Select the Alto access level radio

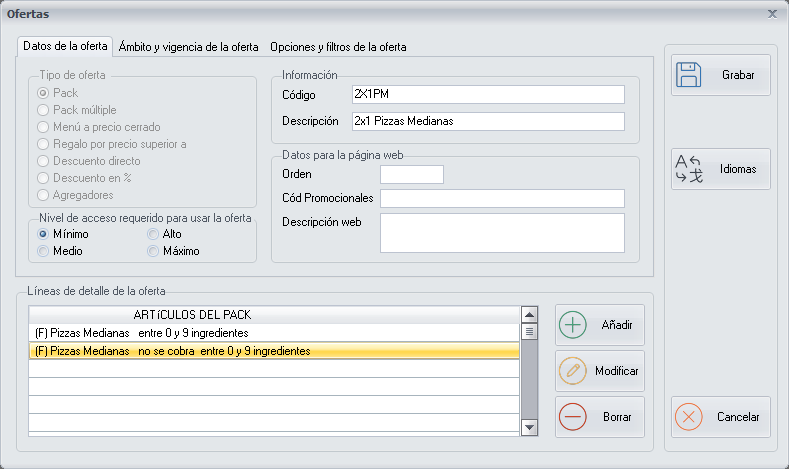point(153,234)
